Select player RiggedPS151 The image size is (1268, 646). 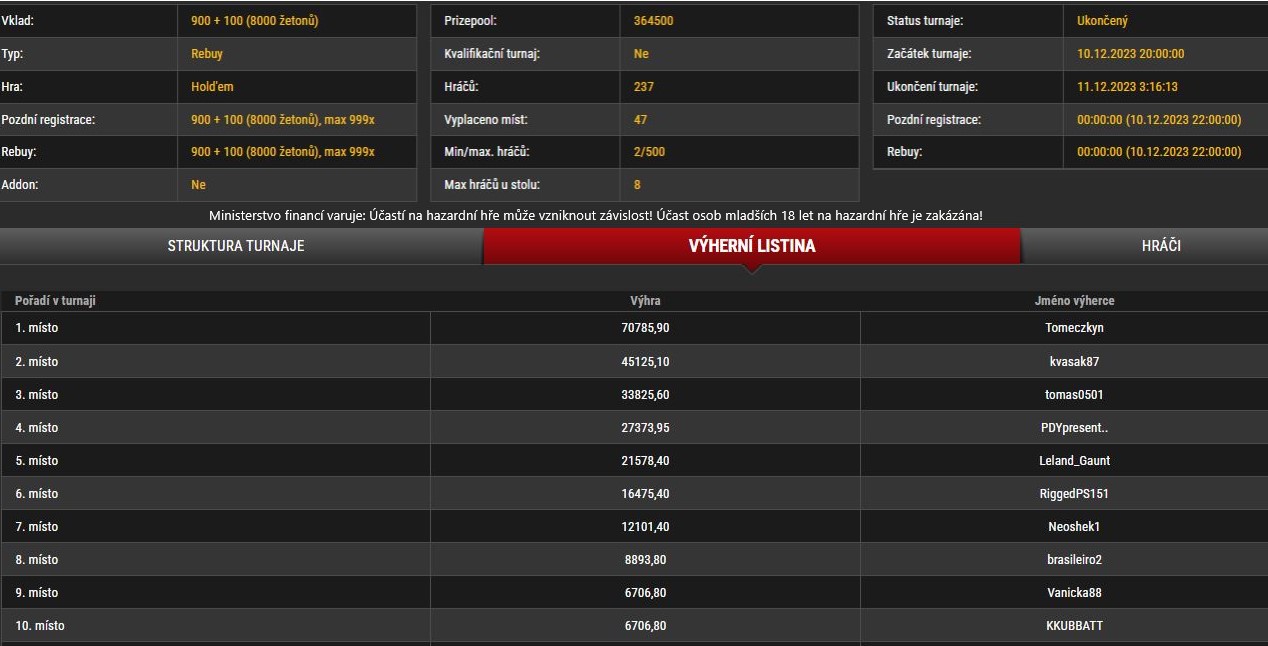1074,494
